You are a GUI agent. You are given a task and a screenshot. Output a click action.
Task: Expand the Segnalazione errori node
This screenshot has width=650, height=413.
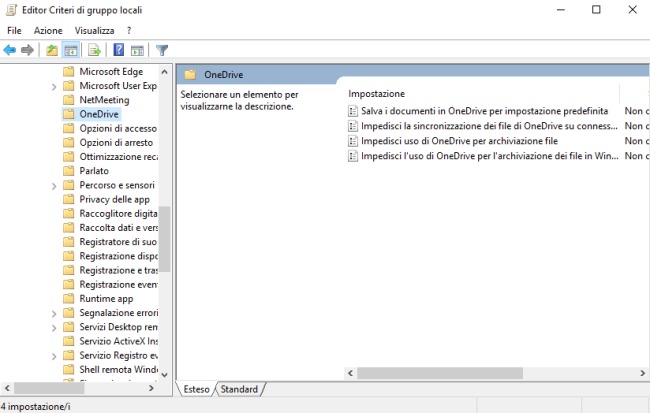(54, 313)
